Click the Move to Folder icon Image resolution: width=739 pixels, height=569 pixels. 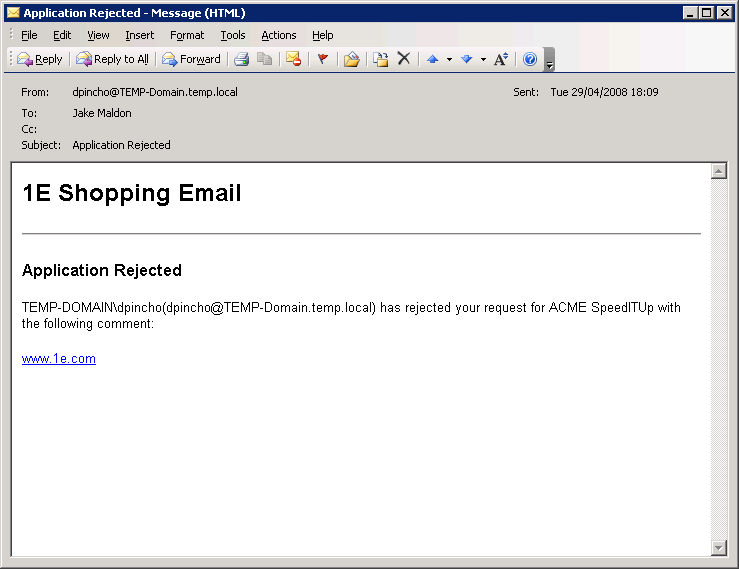(x=351, y=59)
